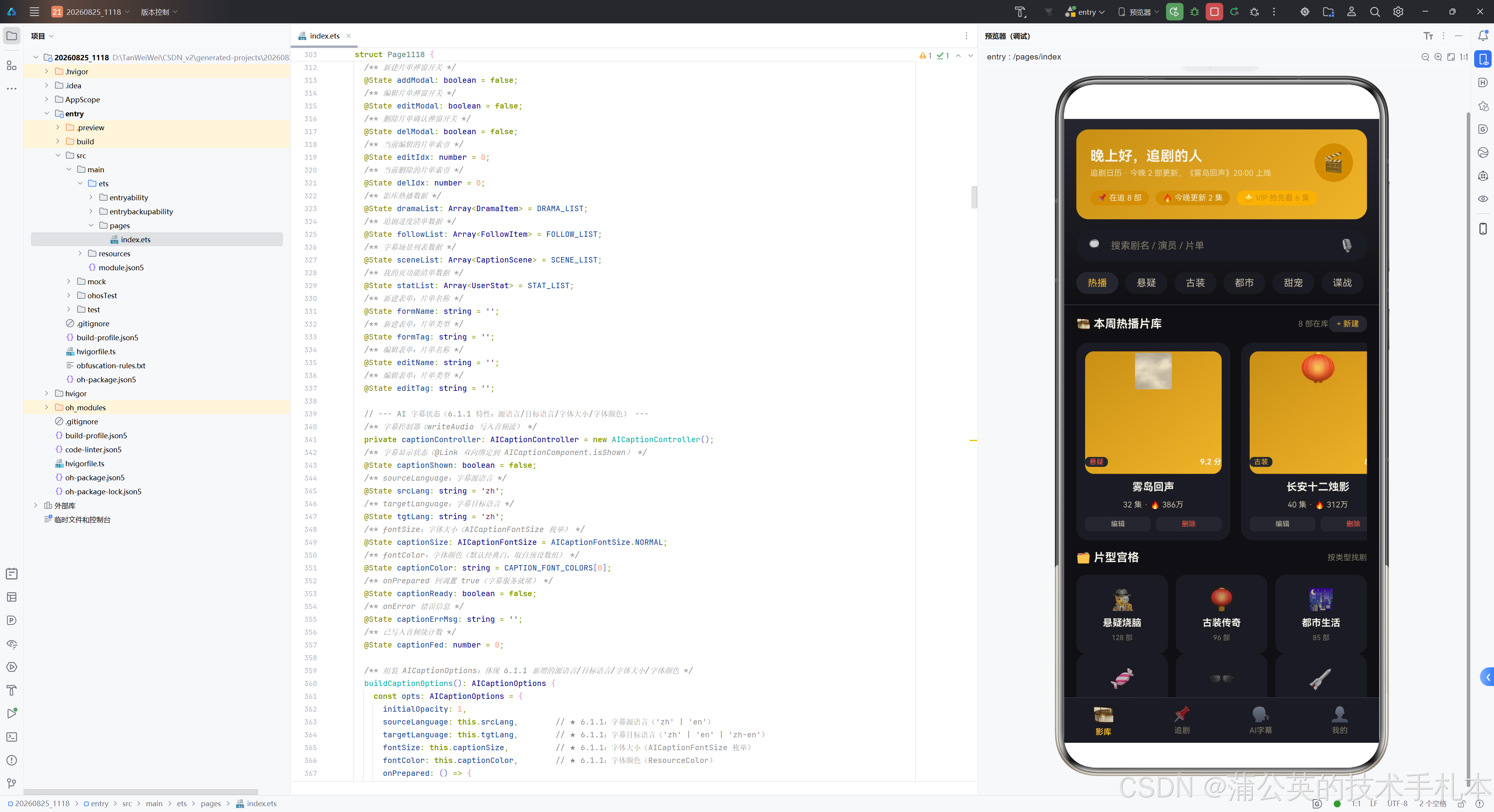Click the build hammer icon in the top bar
The width and height of the screenshot is (1494, 812).
point(1020,12)
